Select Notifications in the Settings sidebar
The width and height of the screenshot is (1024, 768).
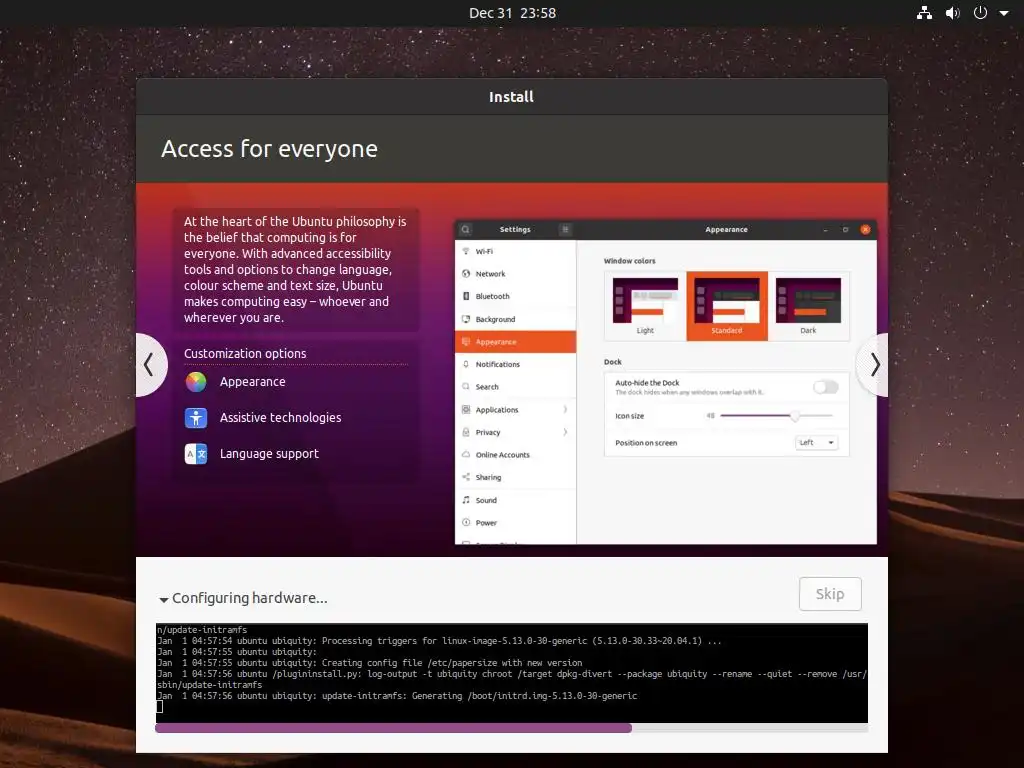[x=515, y=364]
